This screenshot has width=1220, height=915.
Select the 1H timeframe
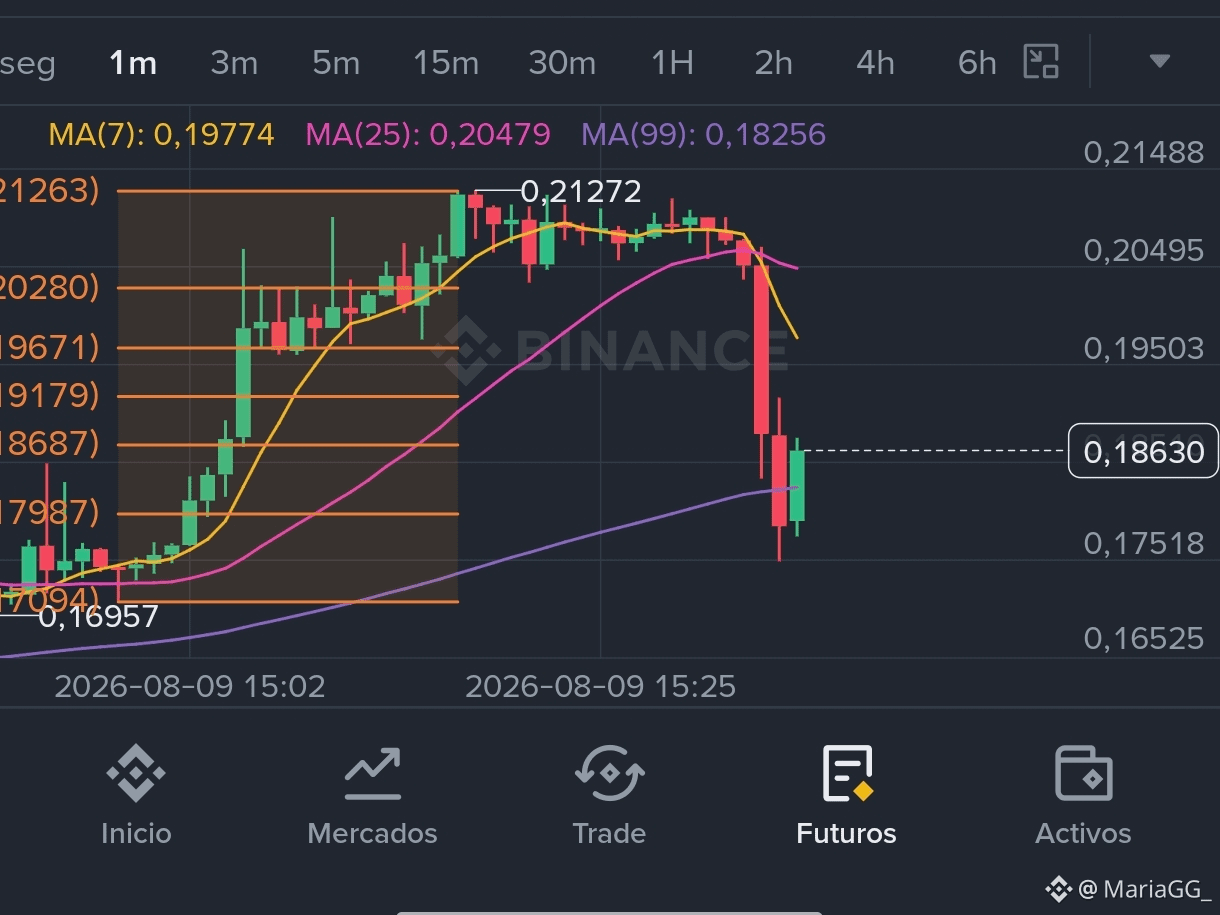point(672,63)
